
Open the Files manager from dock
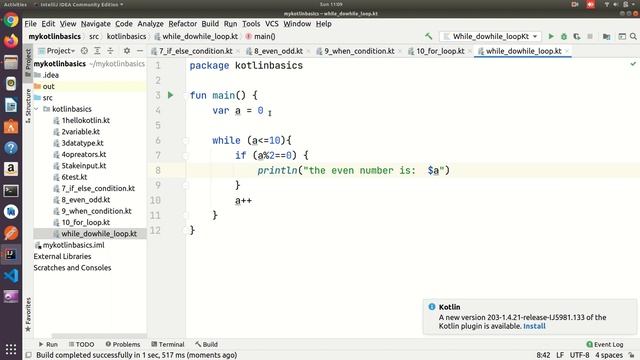click(11, 62)
